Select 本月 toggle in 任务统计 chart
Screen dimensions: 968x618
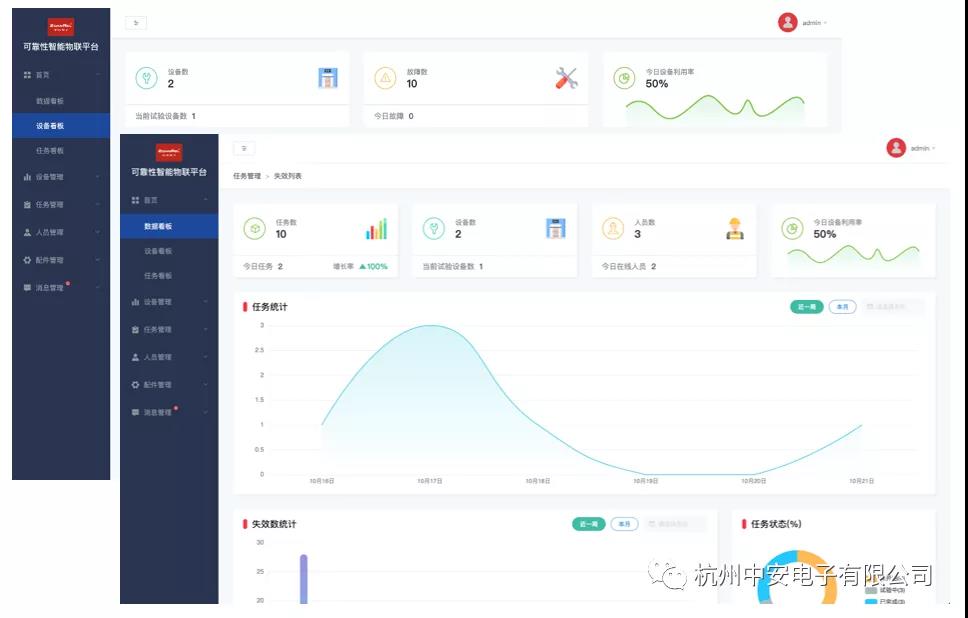(842, 307)
